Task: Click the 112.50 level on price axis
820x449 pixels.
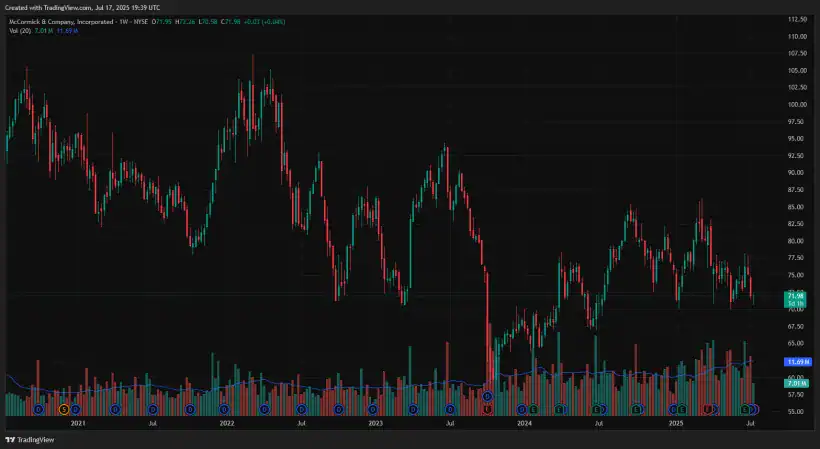Action: [x=797, y=20]
